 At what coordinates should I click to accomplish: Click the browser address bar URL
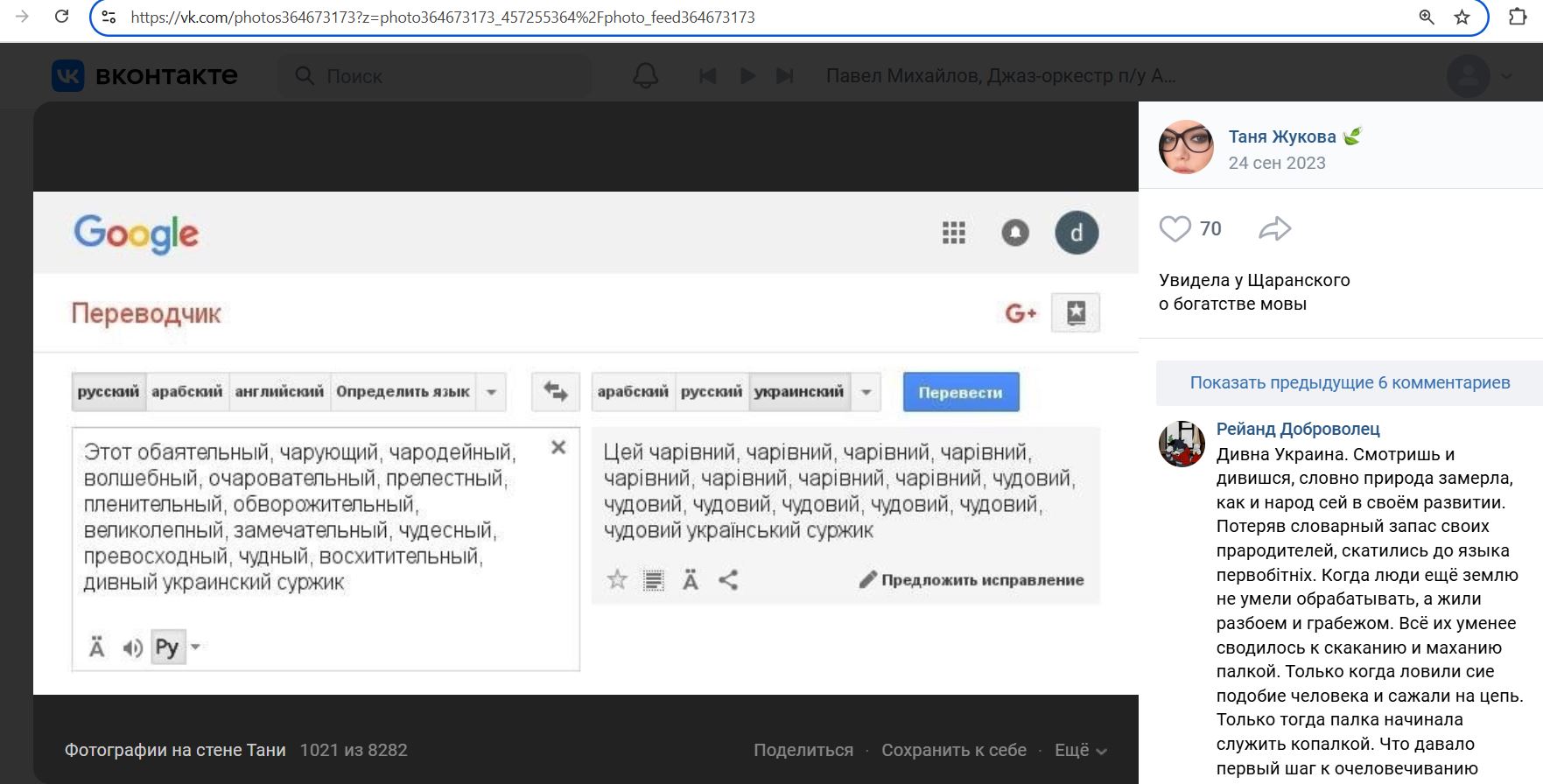443,17
